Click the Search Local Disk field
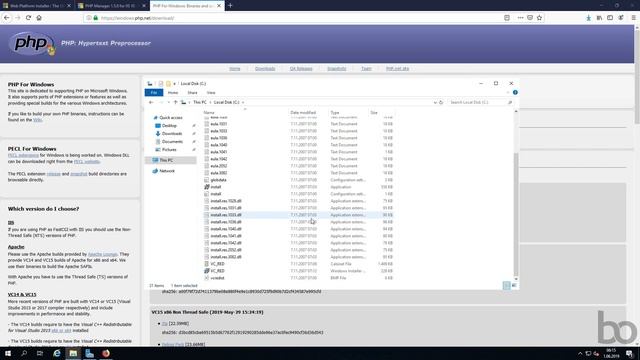 (480, 102)
